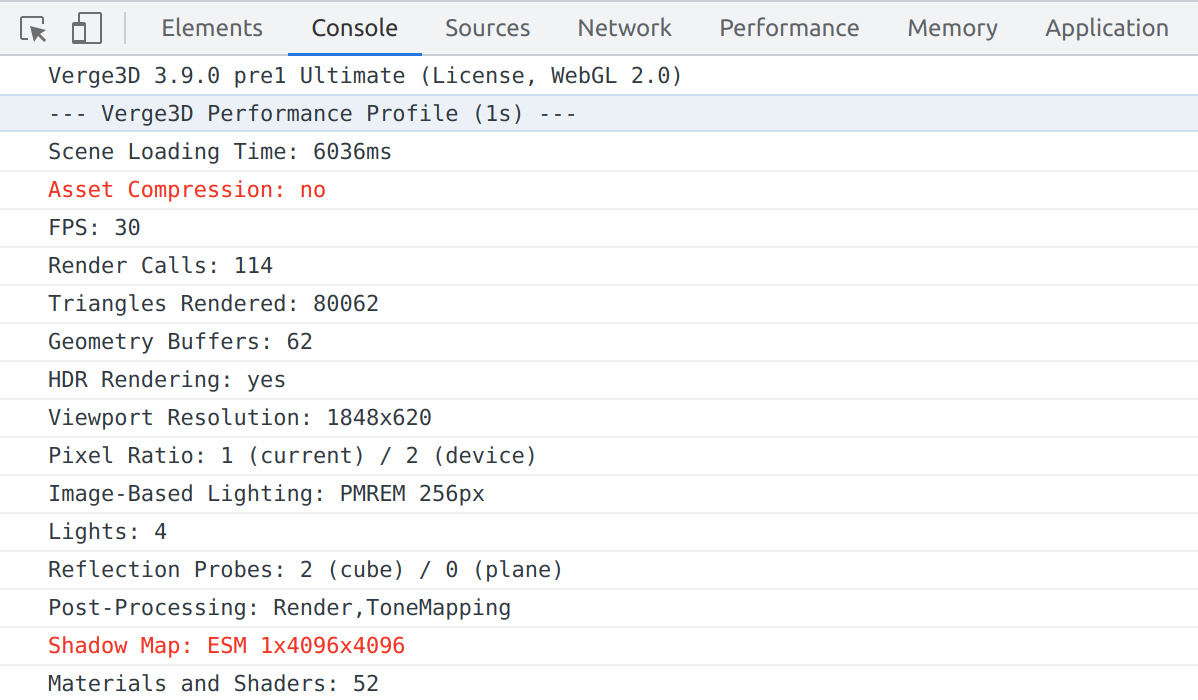This screenshot has width=1198, height=700.
Task: Select the Console tab
Action: tap(355, 28)
